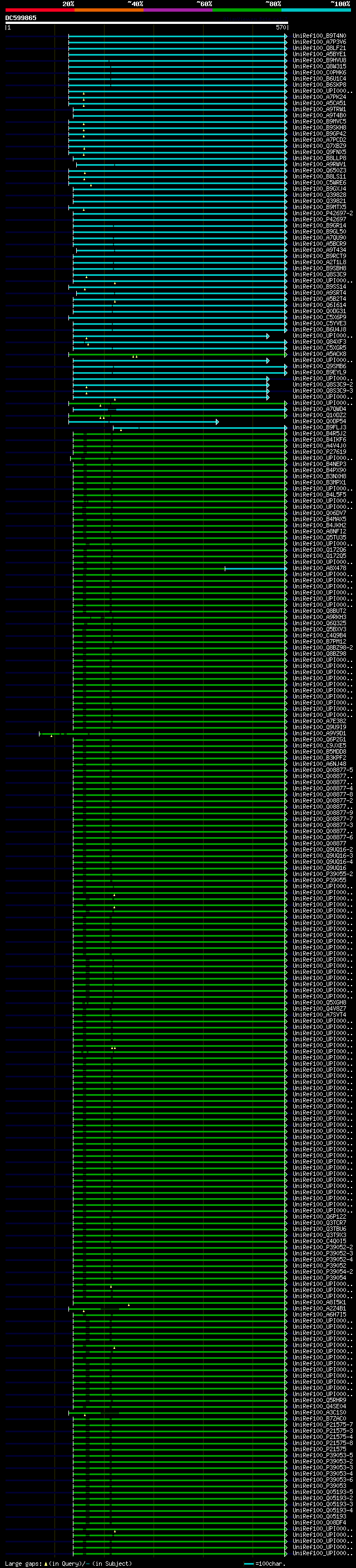Viewport: 356px width, 1568px height.
Task: Click the UniRef100_A5ACK8 label
Action: coord(319,354)
